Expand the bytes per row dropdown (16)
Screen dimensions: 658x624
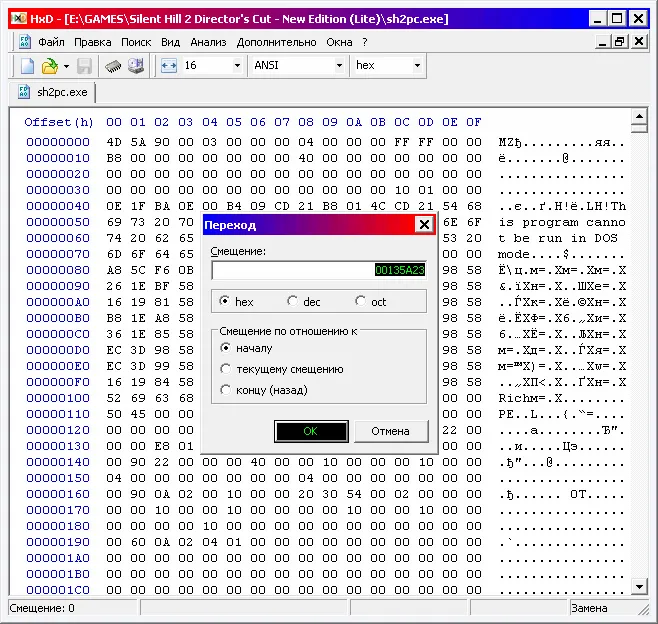pyautogui.click(x=237, y=66)
